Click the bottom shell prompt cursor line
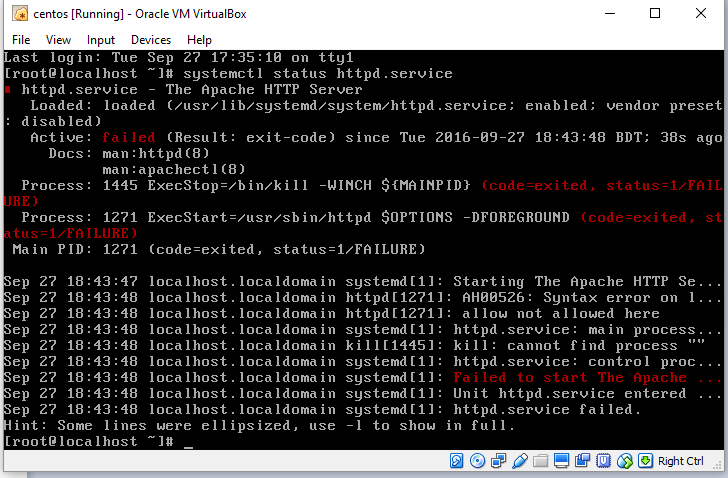728x478 pixels. click(98, 442)
